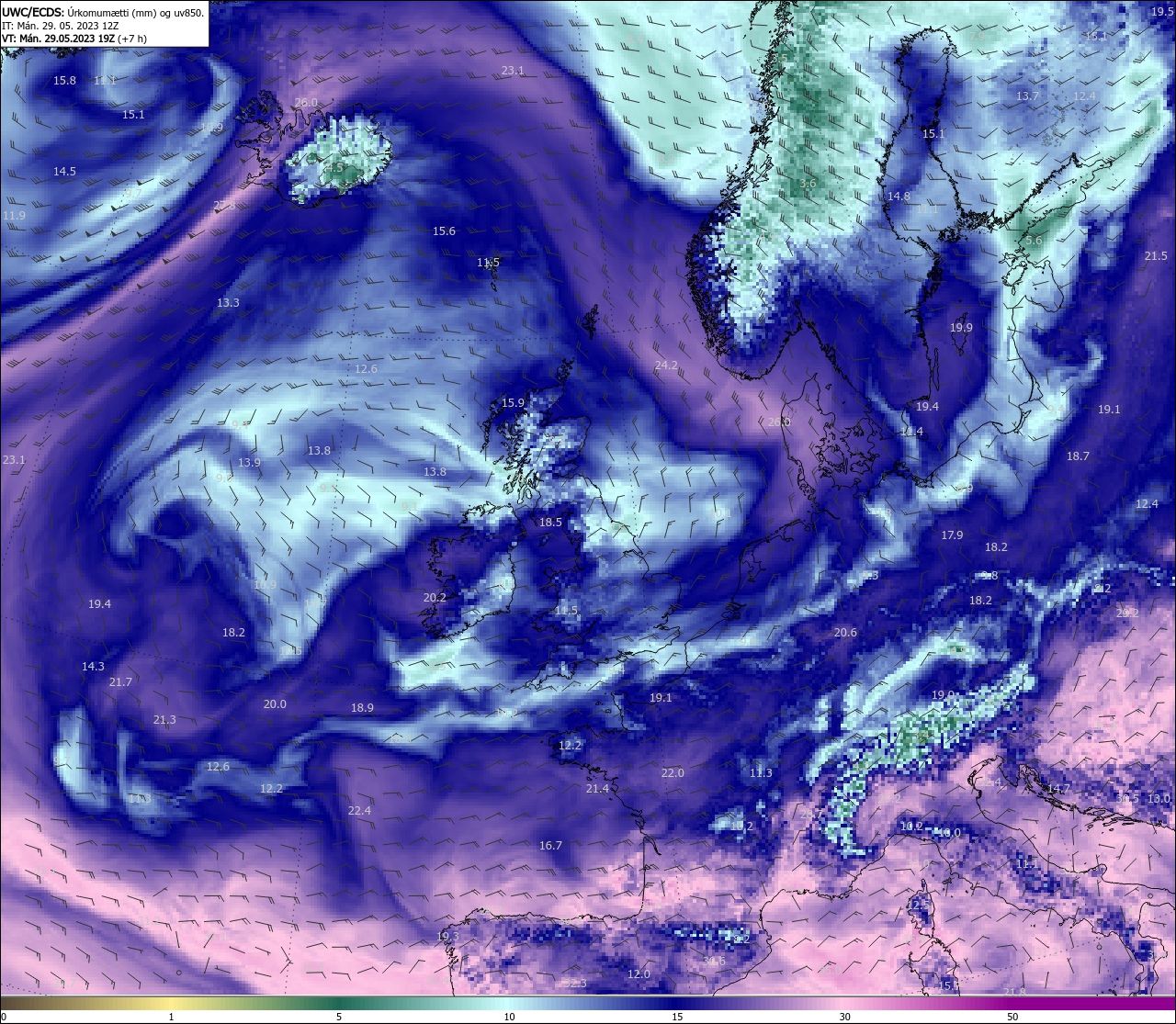Click the '21.5' value on the map

point(1156,256)
